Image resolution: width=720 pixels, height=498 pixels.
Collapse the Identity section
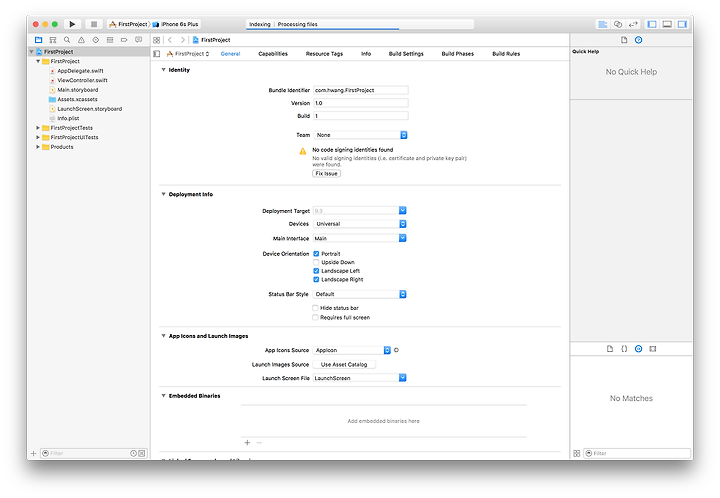pos(163,70)
